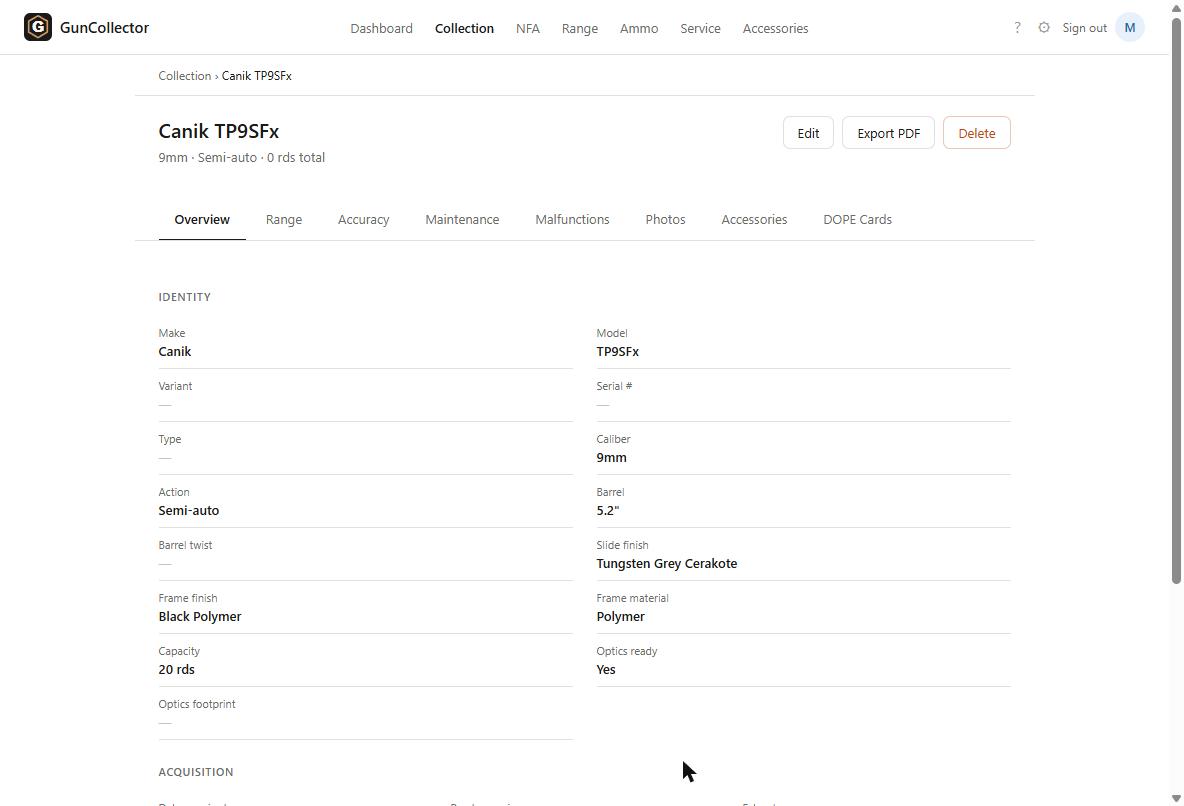This screenshot has width=1184, height=806.
Task: Click the scrollbar up arrow
Action: [x=1176, y=7]
